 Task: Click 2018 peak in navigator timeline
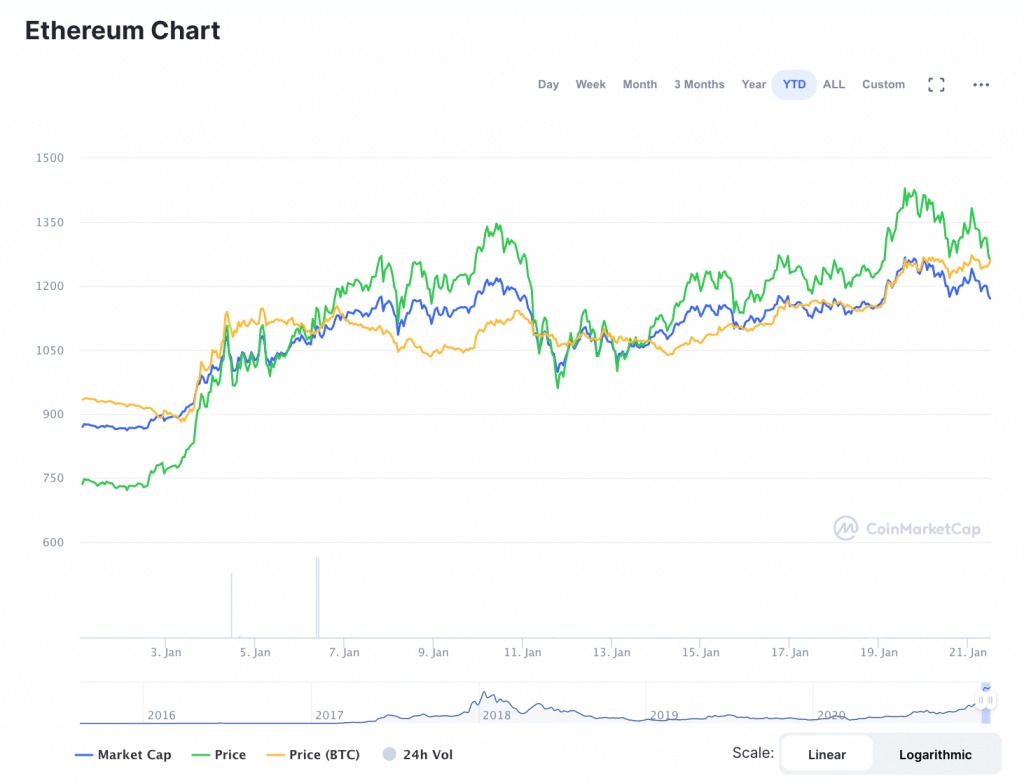(485, 696)
